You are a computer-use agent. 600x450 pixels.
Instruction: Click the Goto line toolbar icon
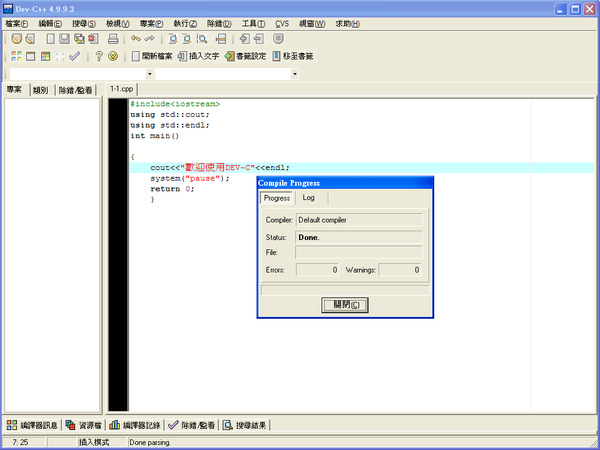click(x=221, y=39)
